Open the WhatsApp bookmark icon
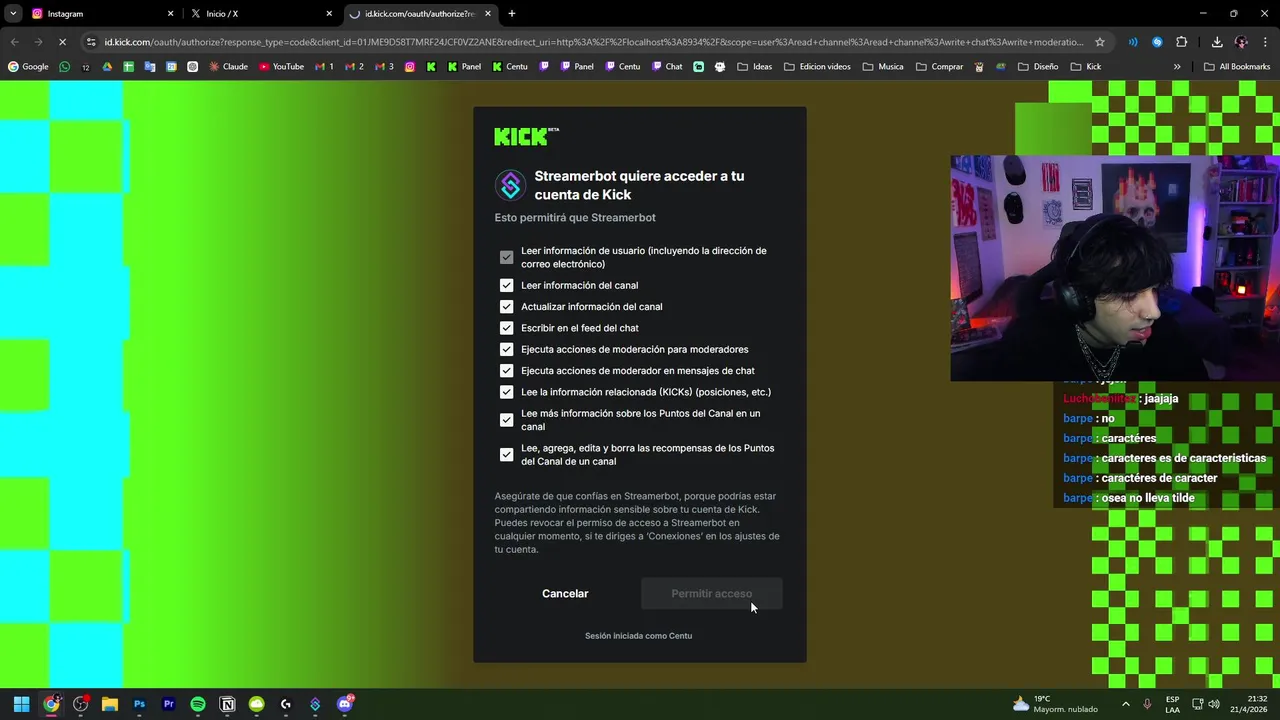The height and width of the screenshot is (720, 1280). [x=65, y=67]
